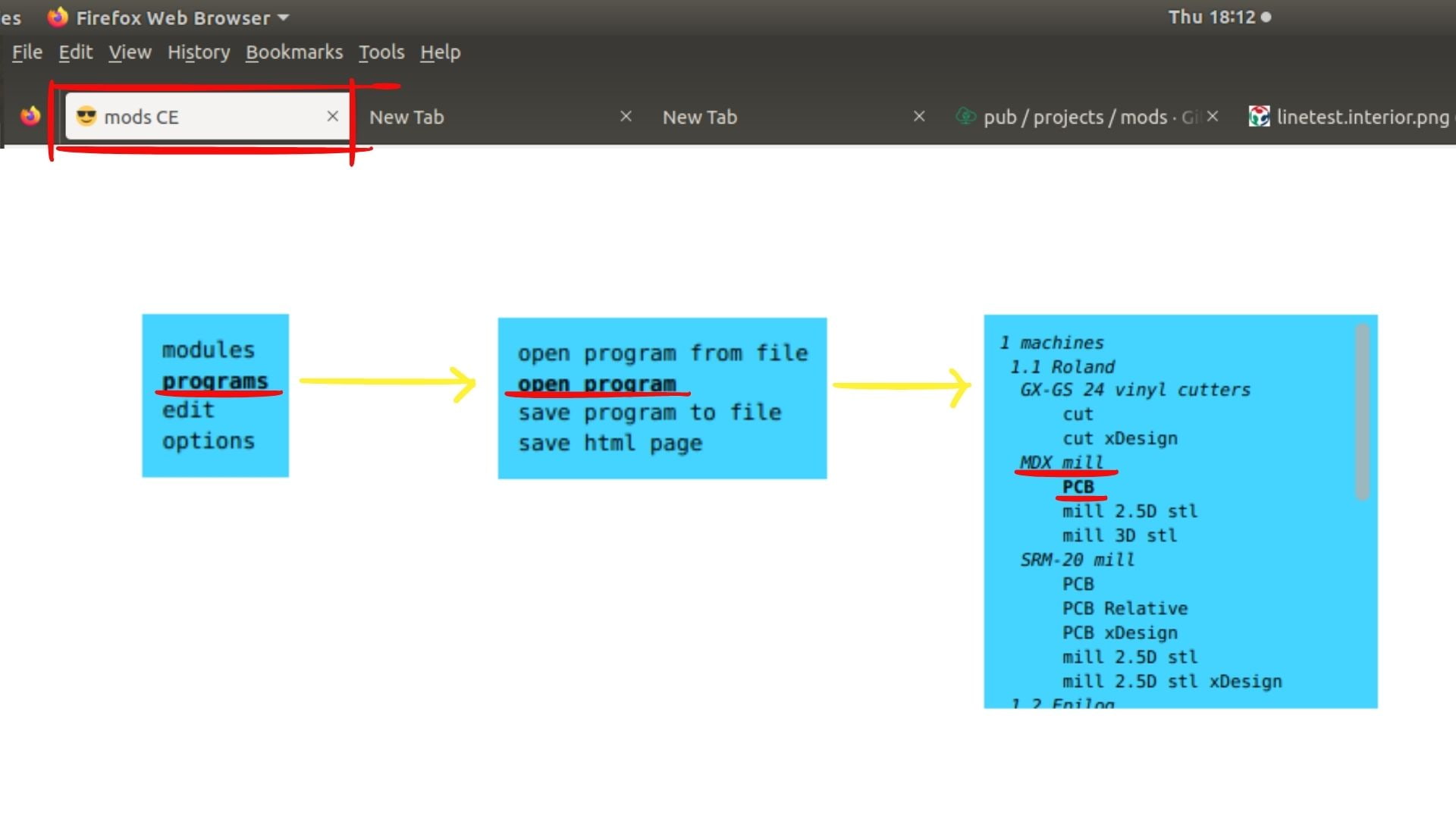Image resolution: width=1456 pixels, height=819 pixels.
Task: Choose open program option
Action: [596, 384]
